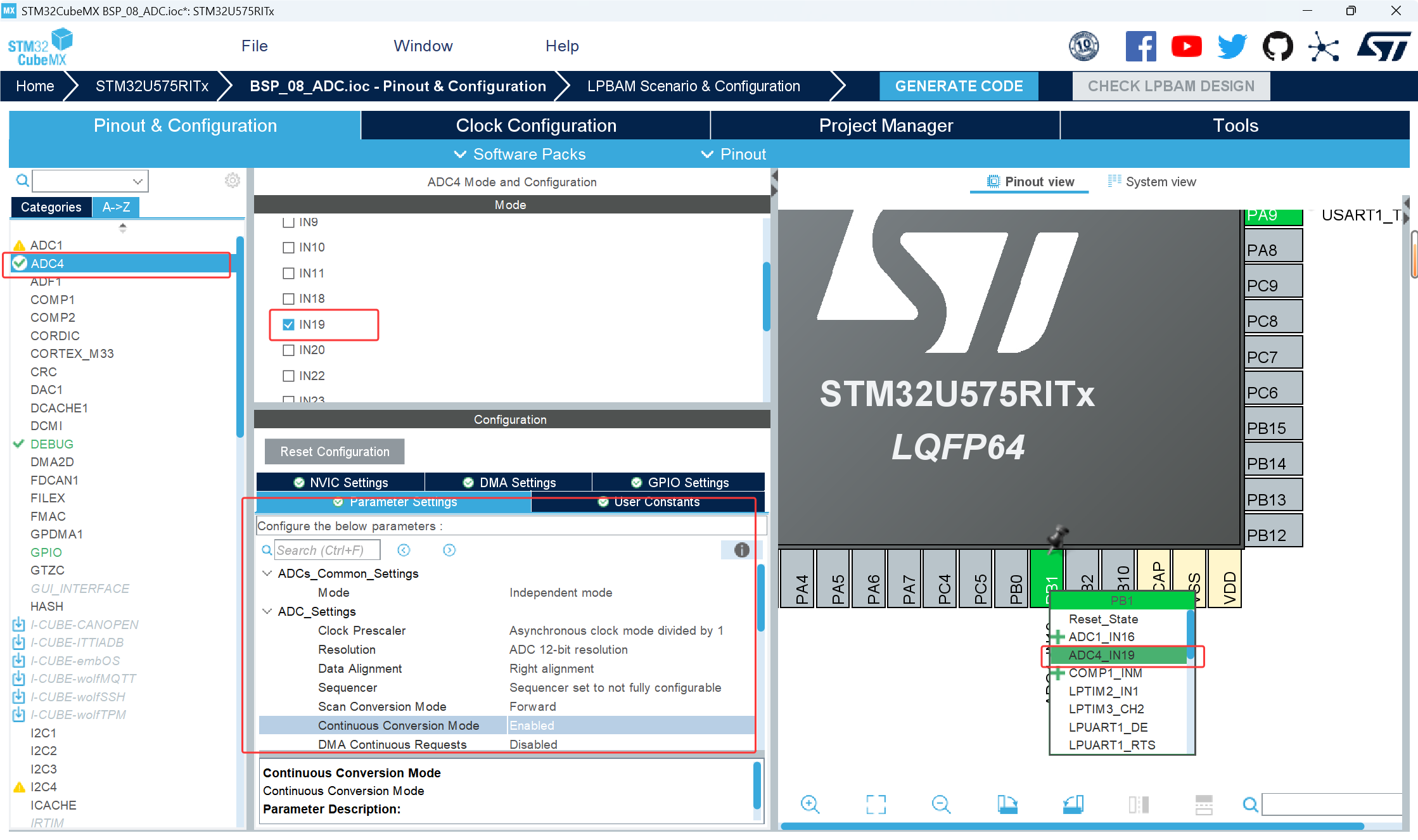Click the parameter search input field
Image resolution: width=1418 pixels, height=840 pixels.
(x=328, y=550)
